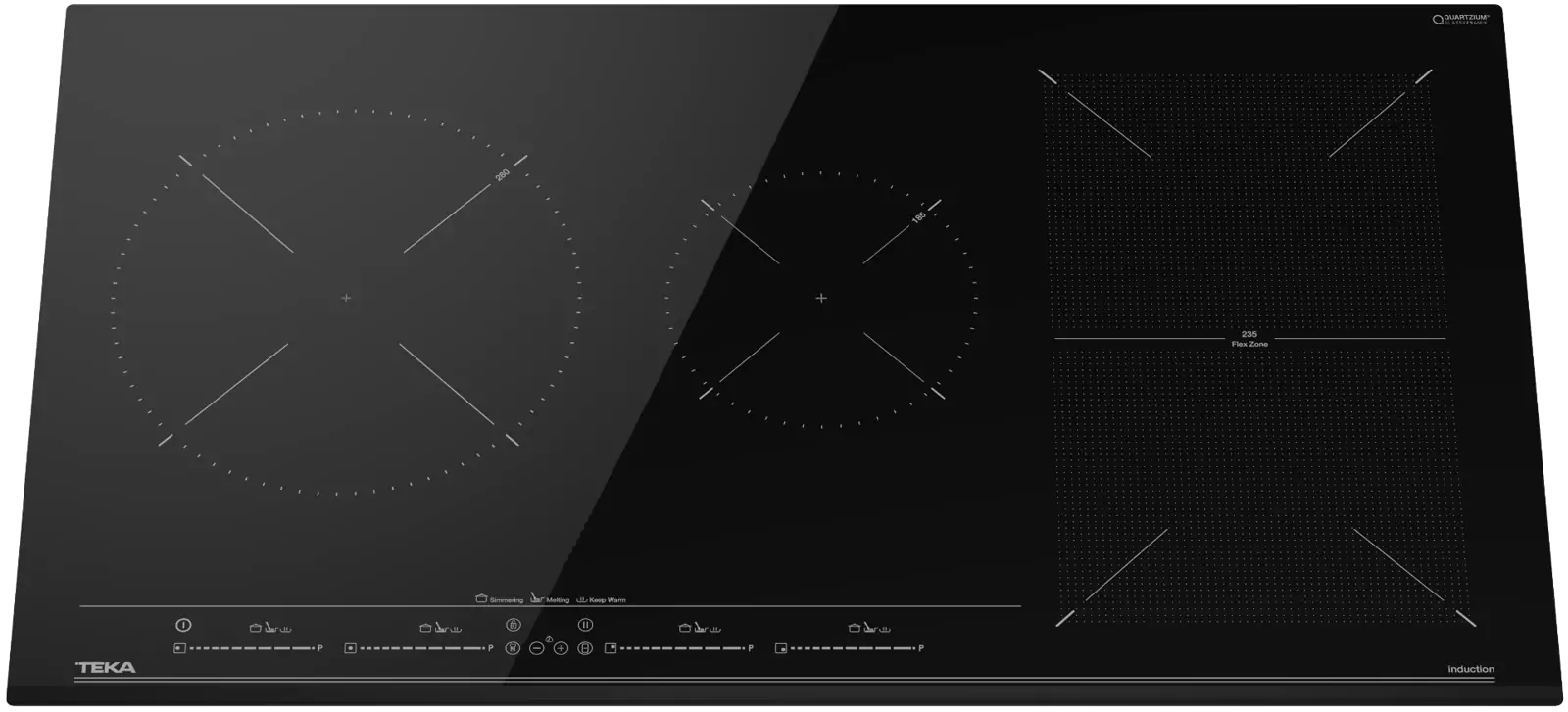
Task: Tap the '235 Flex Zone' label
Action: [1249, 339]
